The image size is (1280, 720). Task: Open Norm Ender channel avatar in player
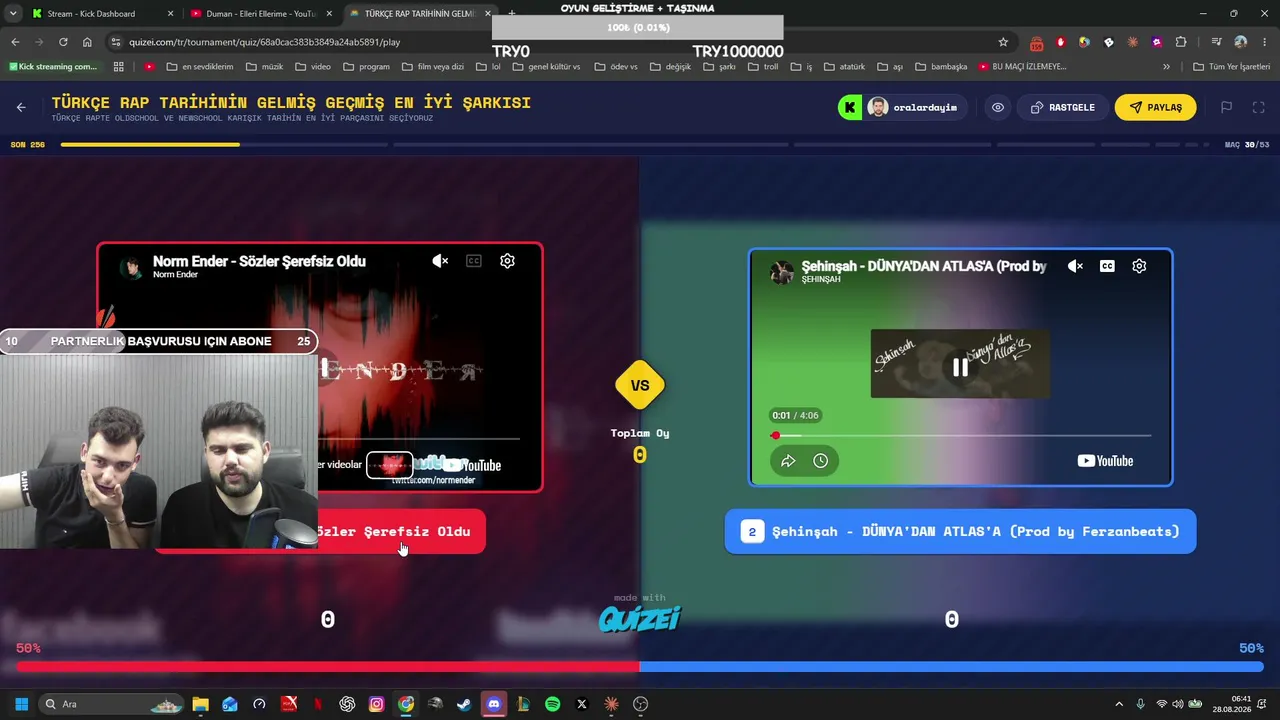point(130,267)
